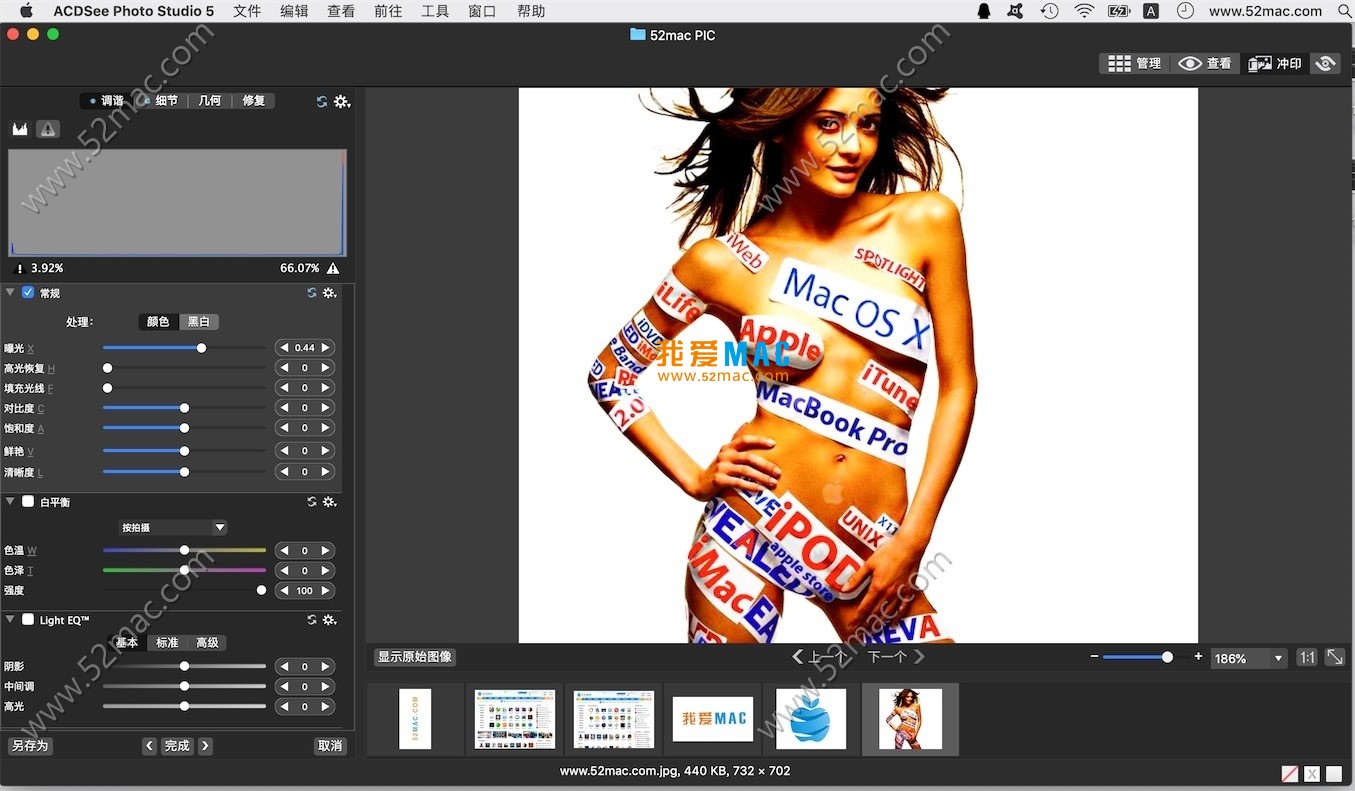Open the 常规 group gear menu
Viewport: 1355px width, 791px height.
click(329, 293)
